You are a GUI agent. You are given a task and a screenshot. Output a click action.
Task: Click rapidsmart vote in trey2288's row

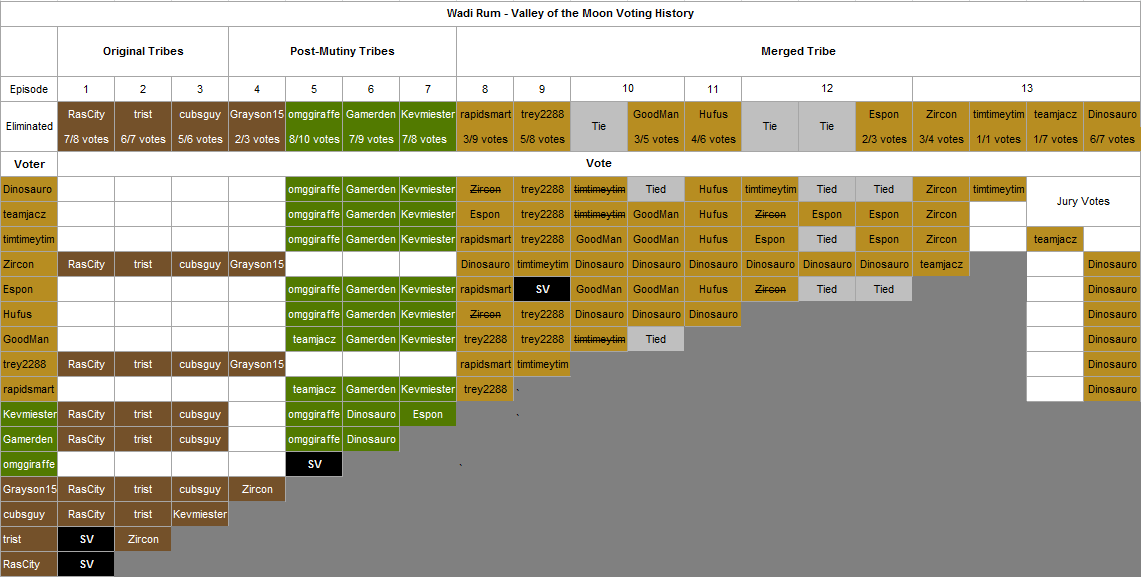point(485,364)
